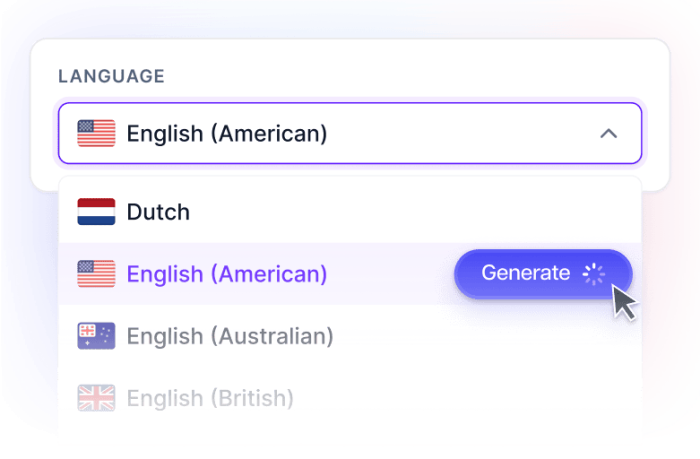
Task: Click the Australian flag icon
Action: (96, 336)
